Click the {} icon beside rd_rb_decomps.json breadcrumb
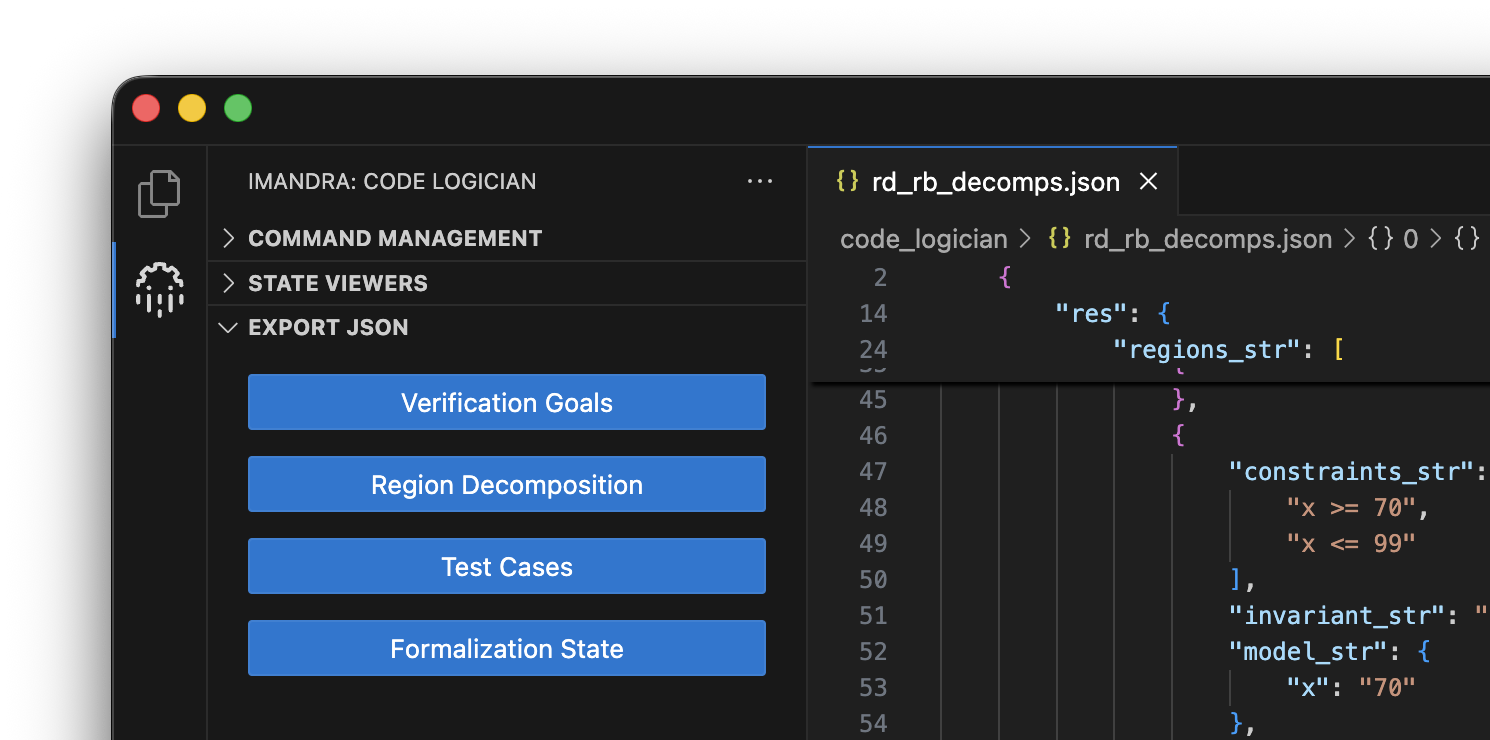The height and width of the screenshot is (740, 1490). [1059, 239]
